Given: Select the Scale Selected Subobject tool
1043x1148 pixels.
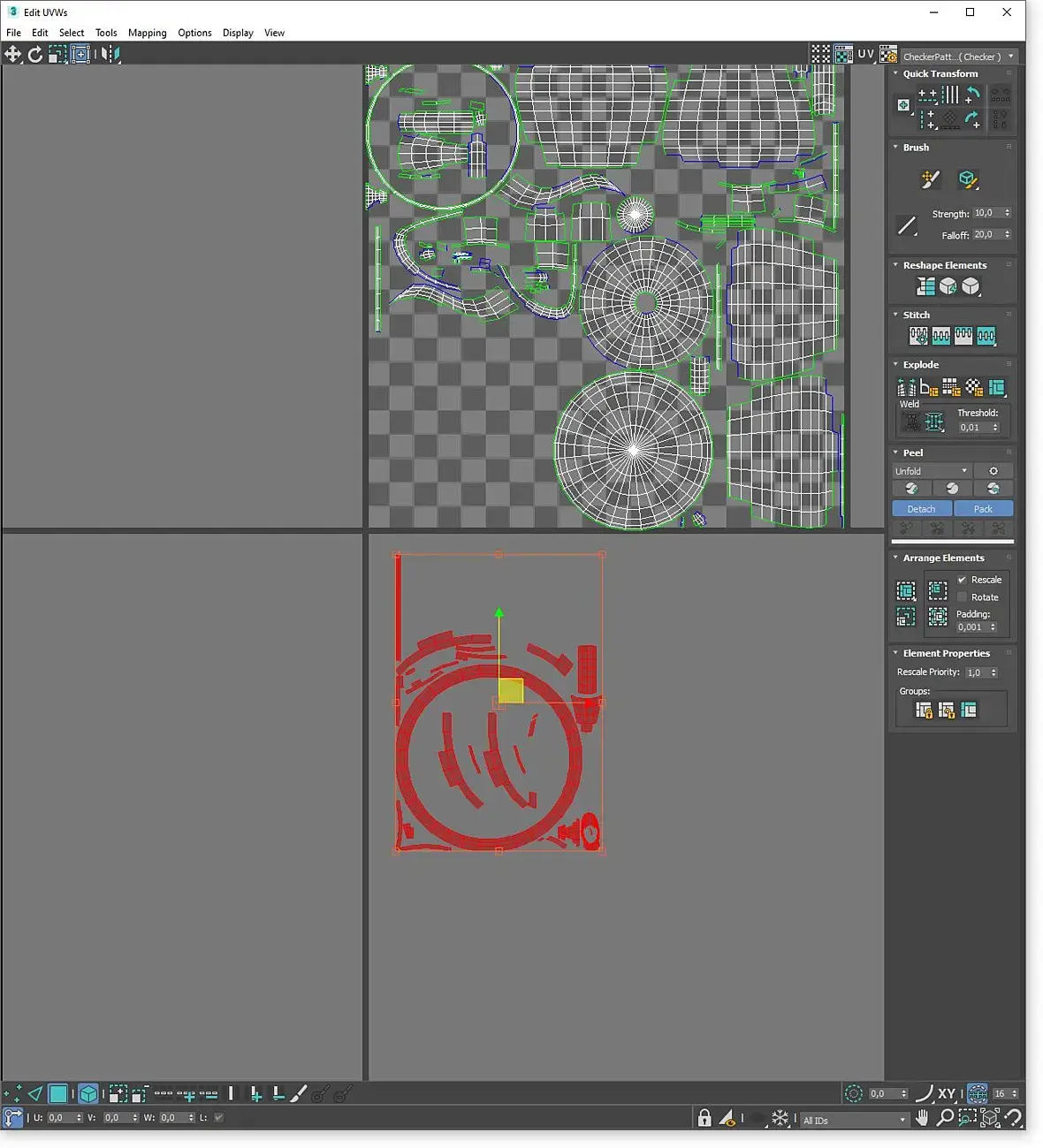Looking at the screenshot, I should [57, 54].
